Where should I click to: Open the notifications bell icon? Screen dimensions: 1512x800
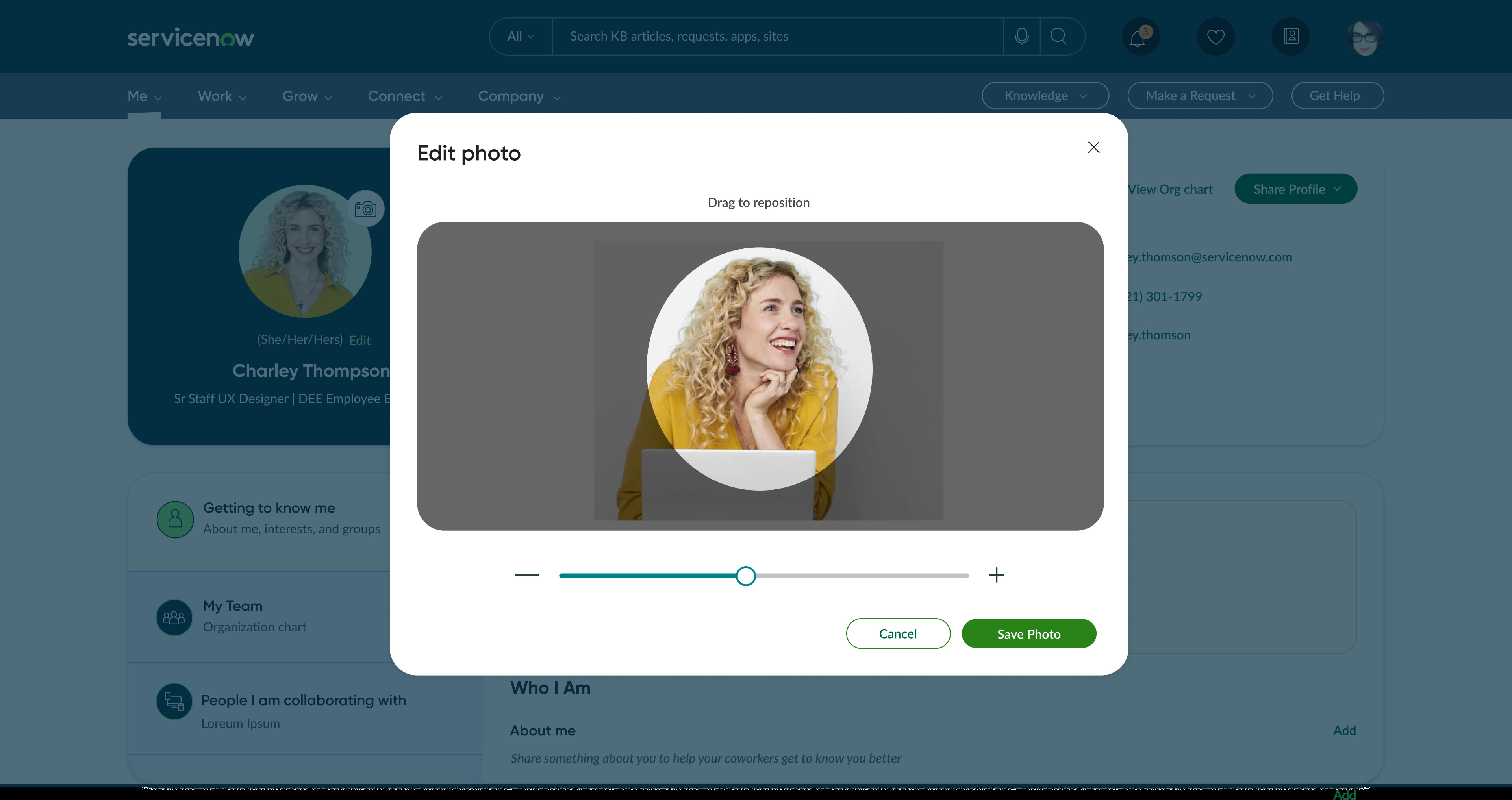(x=1140, y=36)
